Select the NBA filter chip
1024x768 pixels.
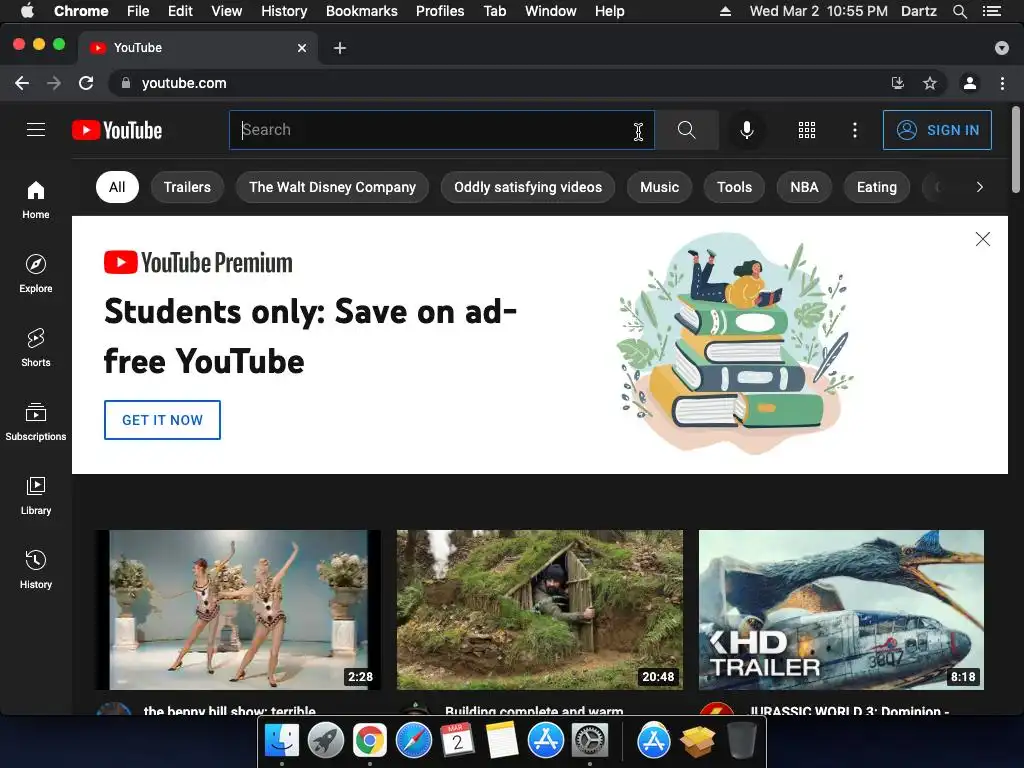(x=804, y=187)
